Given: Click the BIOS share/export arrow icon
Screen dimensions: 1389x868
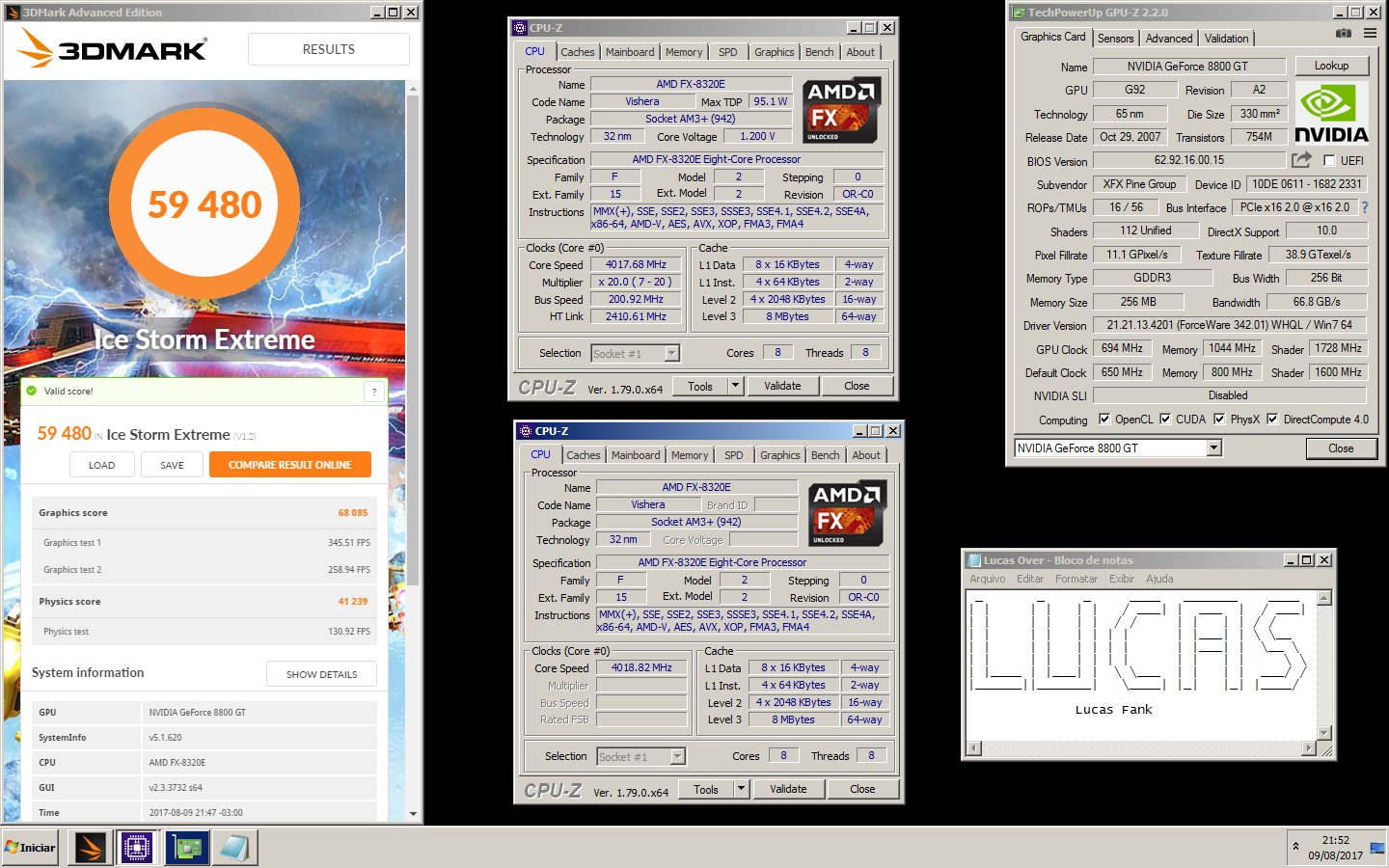Looking at the screenshot, I should [1302, 159].
